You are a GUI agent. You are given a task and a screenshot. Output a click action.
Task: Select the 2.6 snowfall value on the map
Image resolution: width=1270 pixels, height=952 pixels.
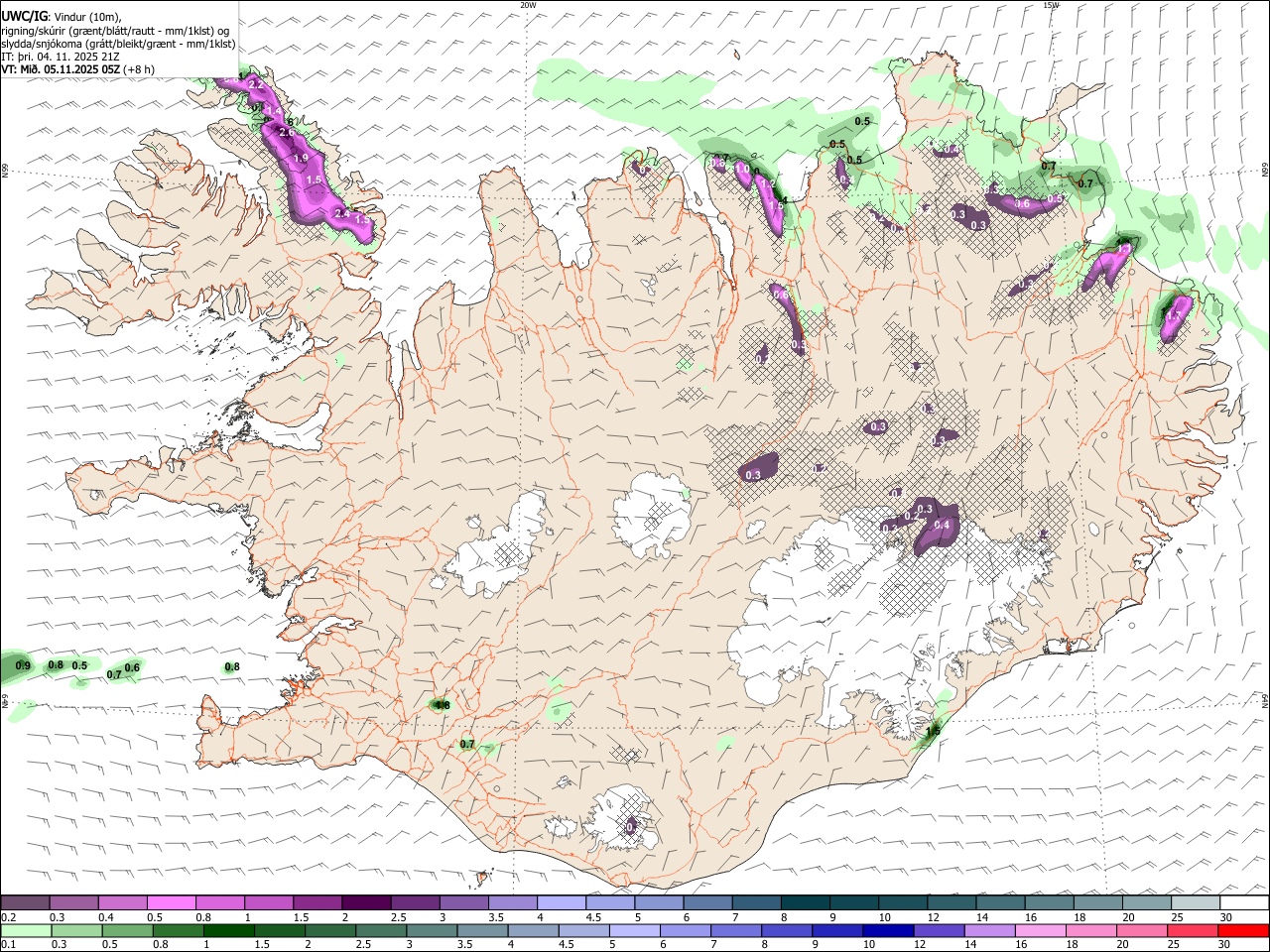click(288, 133)
